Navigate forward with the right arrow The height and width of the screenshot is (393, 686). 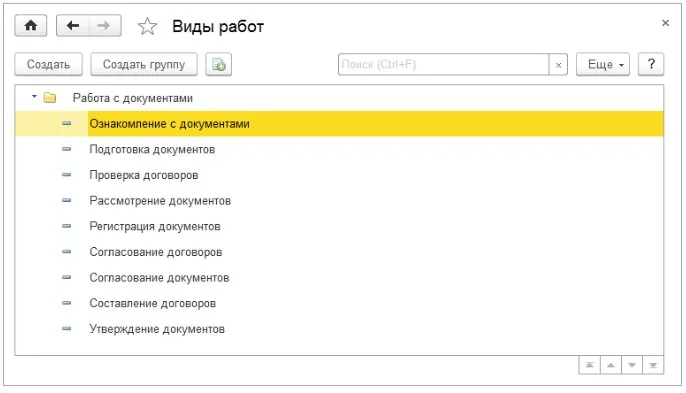pyautogui.click(x=105, y=26)
